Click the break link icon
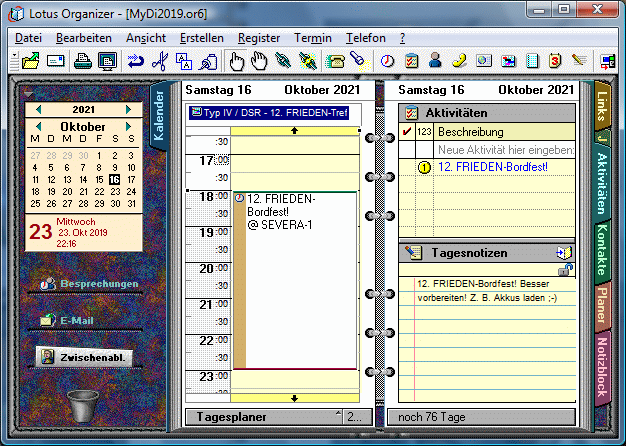Viewport: 626px width, 446px height. click(x=308, y=61)
